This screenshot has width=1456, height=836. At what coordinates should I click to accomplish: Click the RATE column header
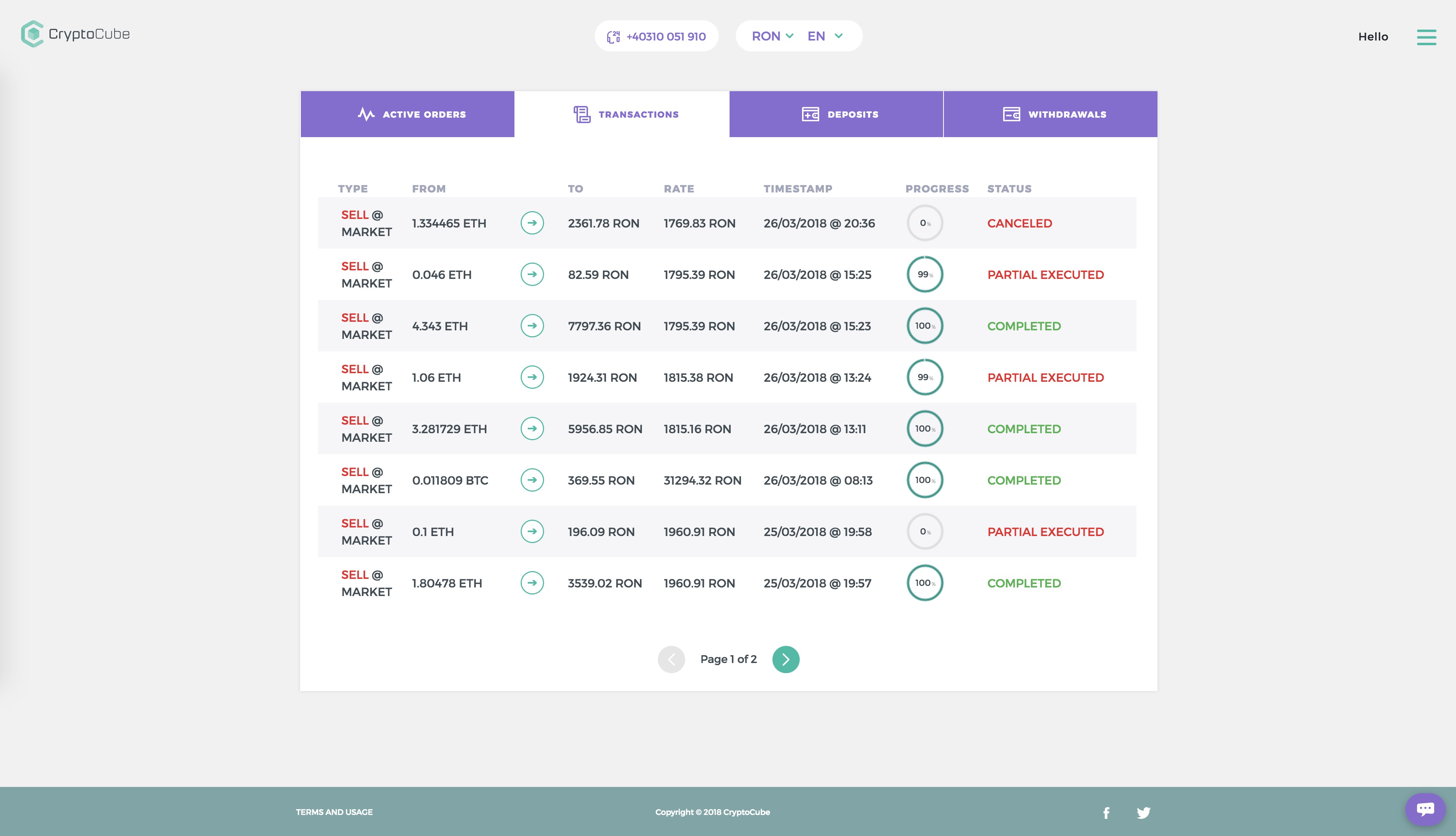(679, 188)
